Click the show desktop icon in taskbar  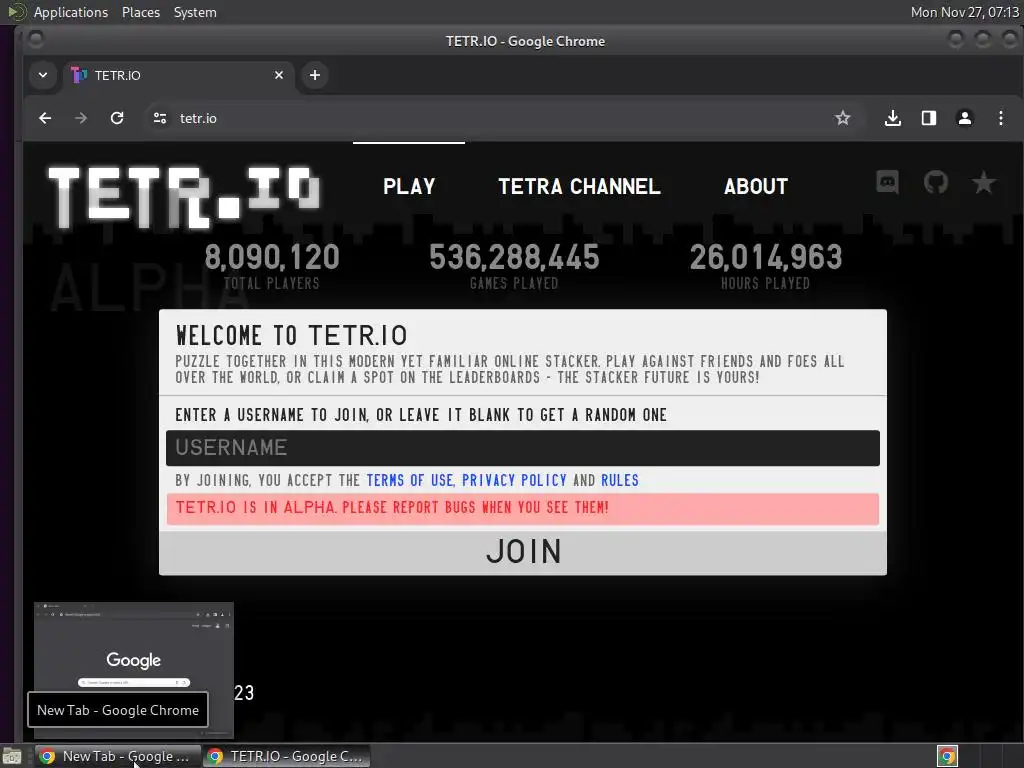[12, 756]
